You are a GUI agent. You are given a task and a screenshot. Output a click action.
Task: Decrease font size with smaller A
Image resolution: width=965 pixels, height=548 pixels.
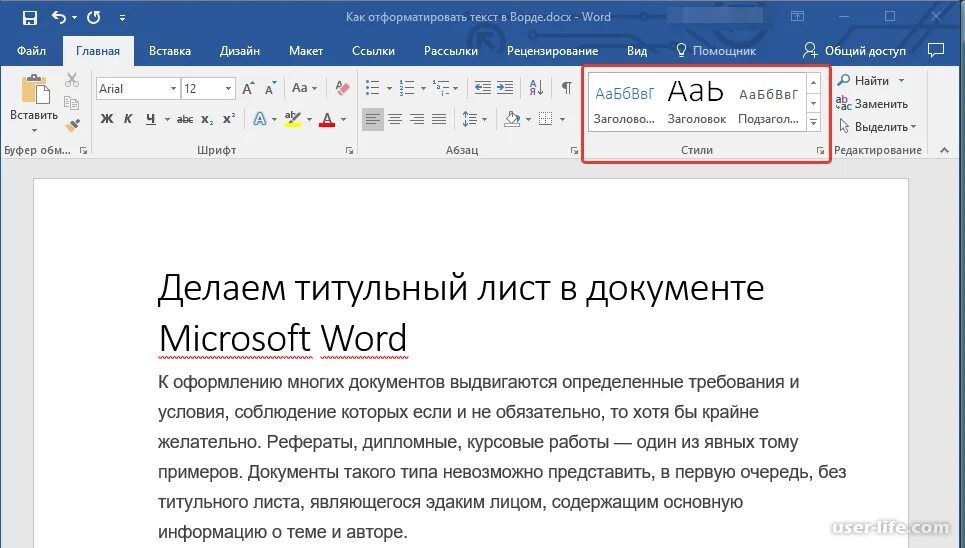[x=271, y=89]
